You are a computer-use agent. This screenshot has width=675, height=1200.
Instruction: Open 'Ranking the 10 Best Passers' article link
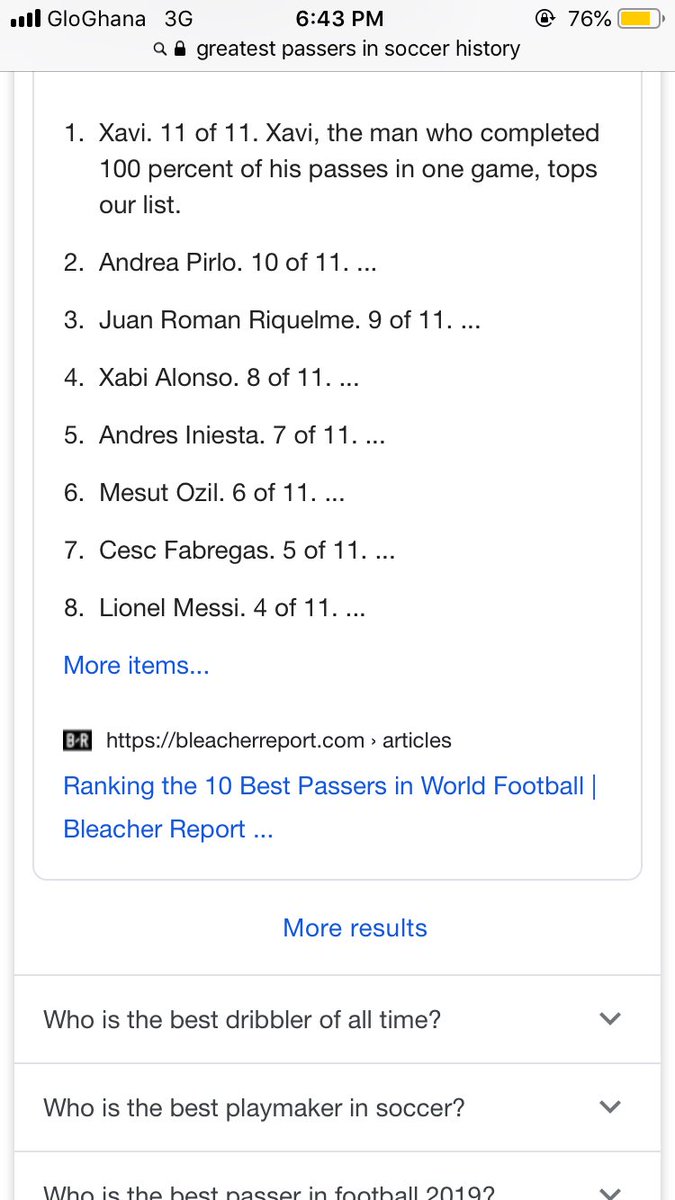click(330, 807)
